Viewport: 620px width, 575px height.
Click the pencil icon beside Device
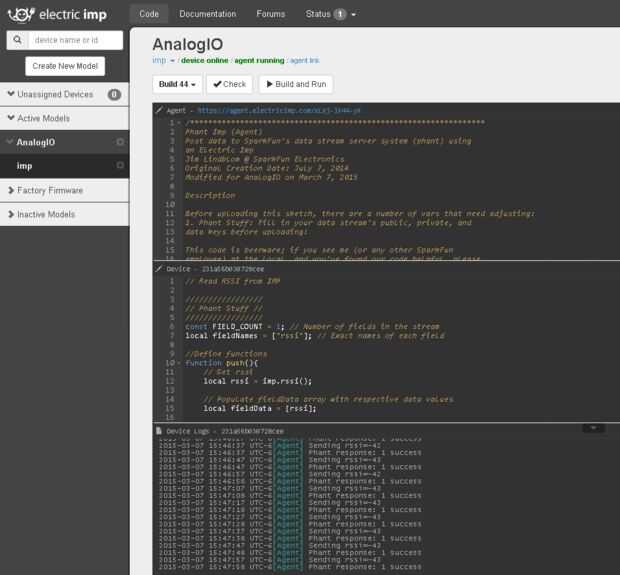[158, 269]
